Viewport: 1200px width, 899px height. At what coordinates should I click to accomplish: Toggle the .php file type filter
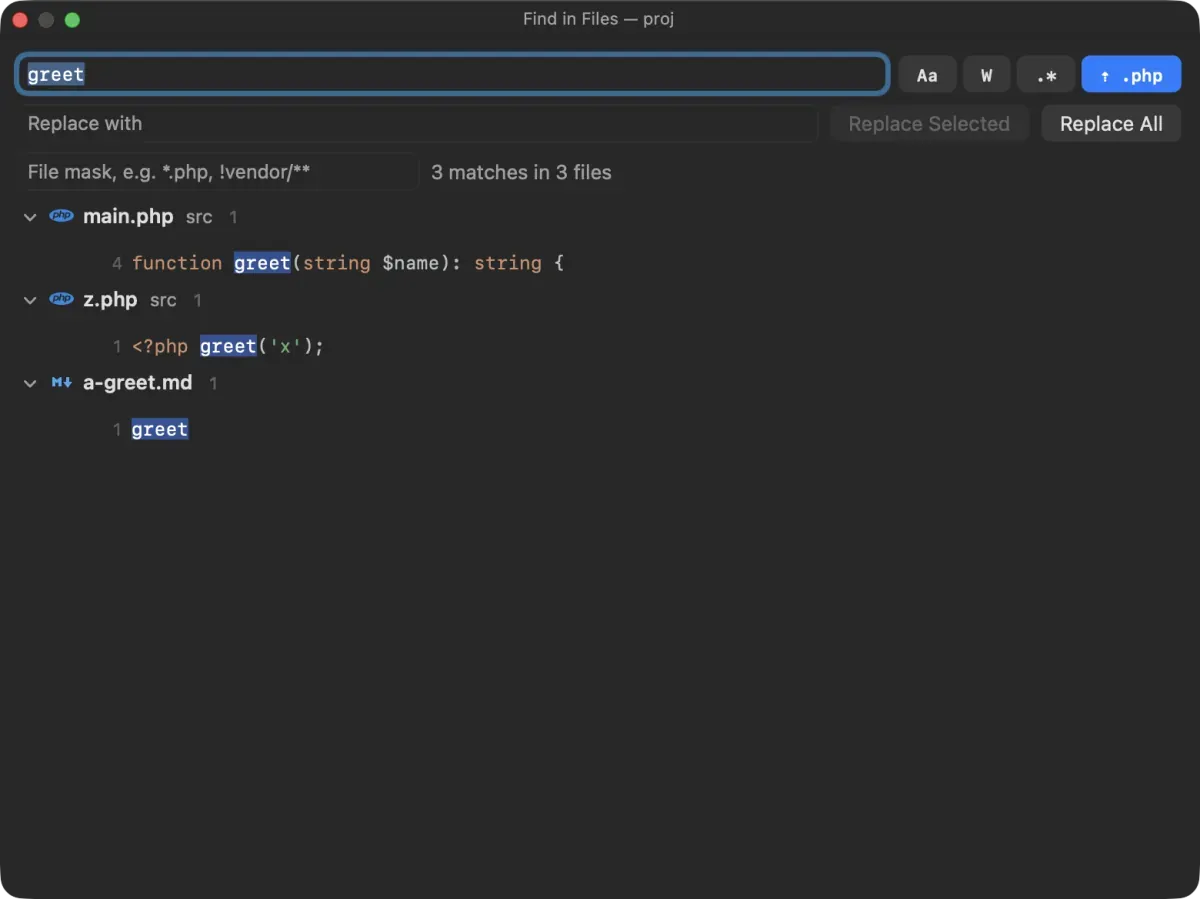(x=1131, y=75)
